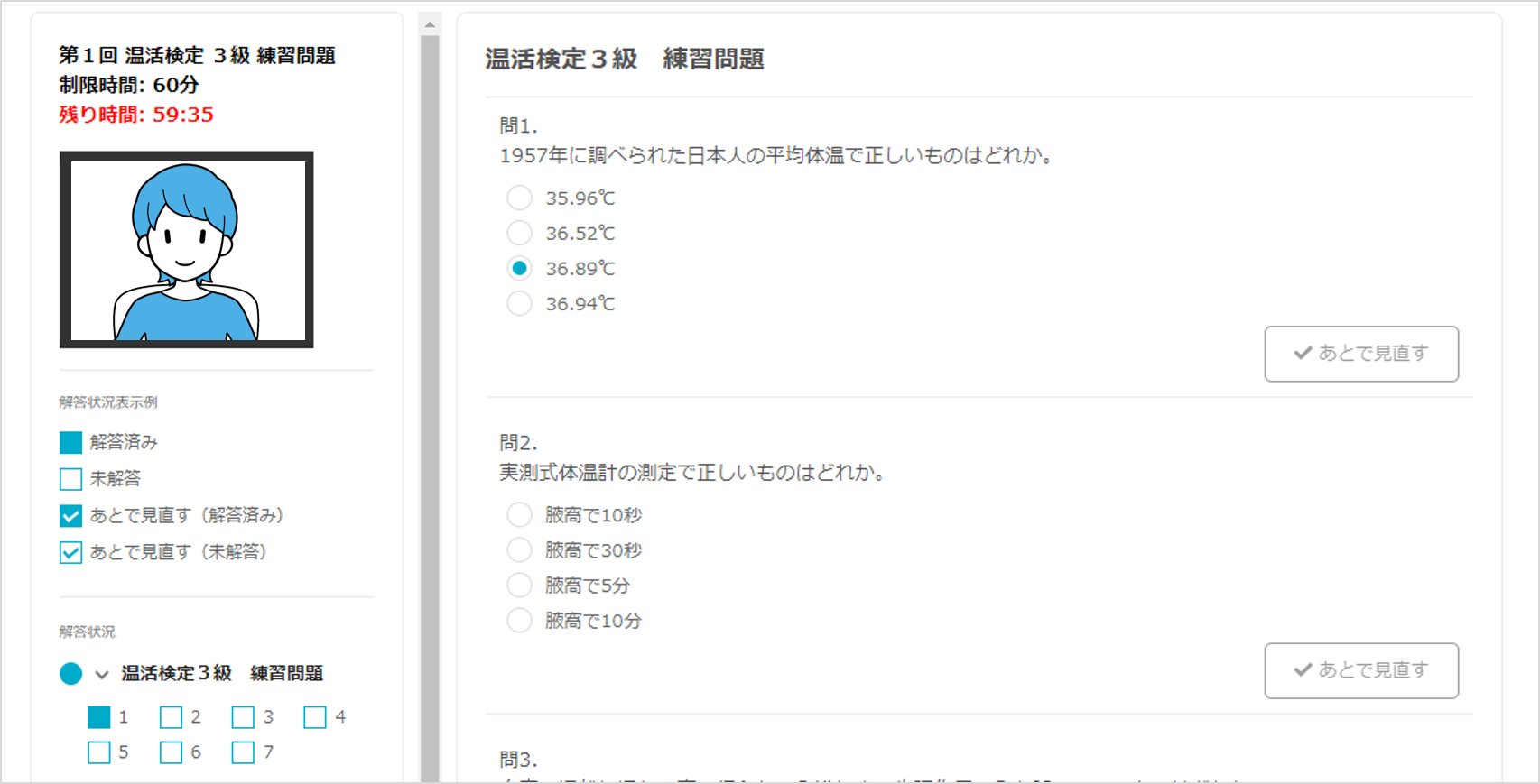Image resolution: width=1540 pixels, height=784 pixels.
Task: Go to question 4 status box
Action: click(x=315, y=717)
